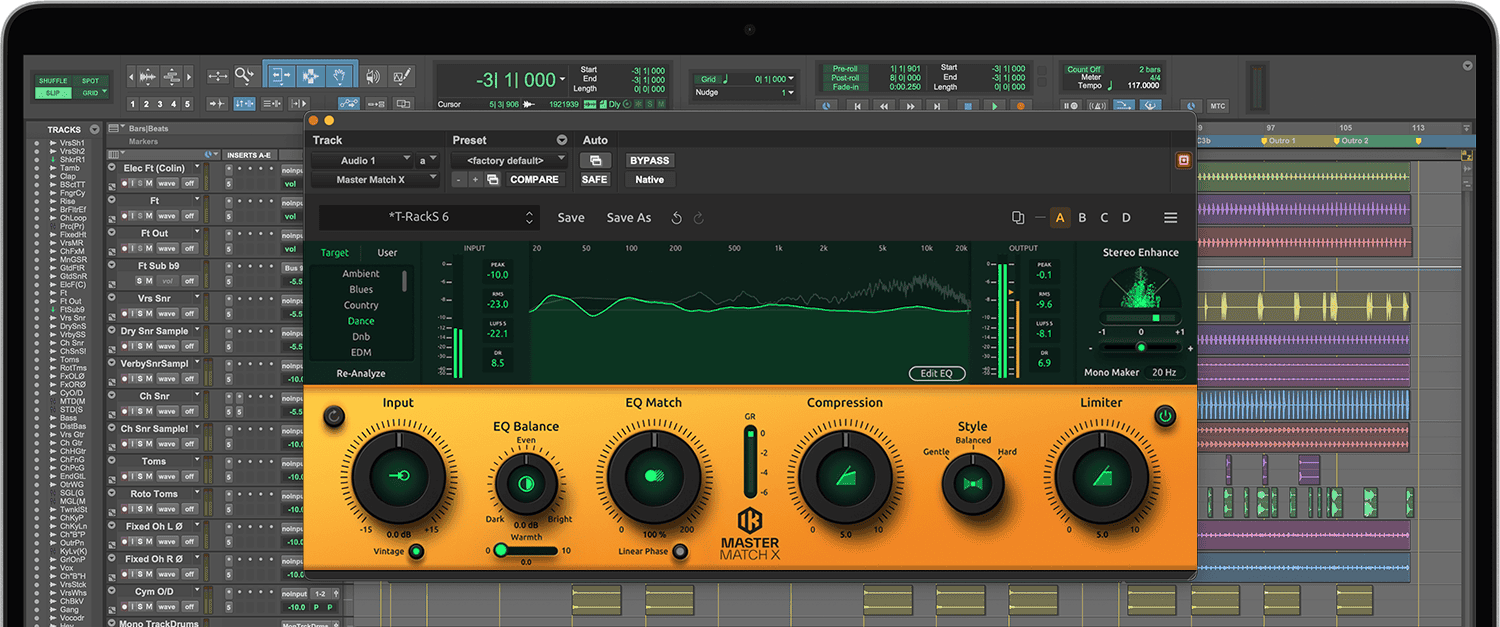
Task: Open the hamburger menu in Master Match X
Action: click(x=1170, y=218)
